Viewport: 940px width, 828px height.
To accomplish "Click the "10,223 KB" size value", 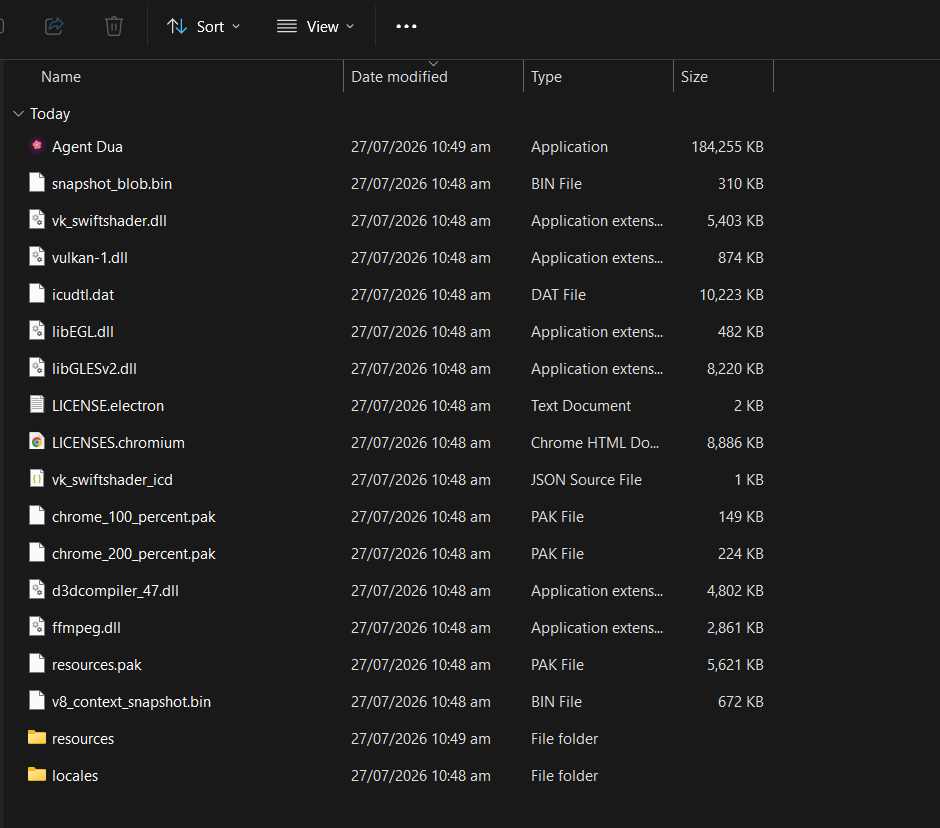I will coord(731,295).
